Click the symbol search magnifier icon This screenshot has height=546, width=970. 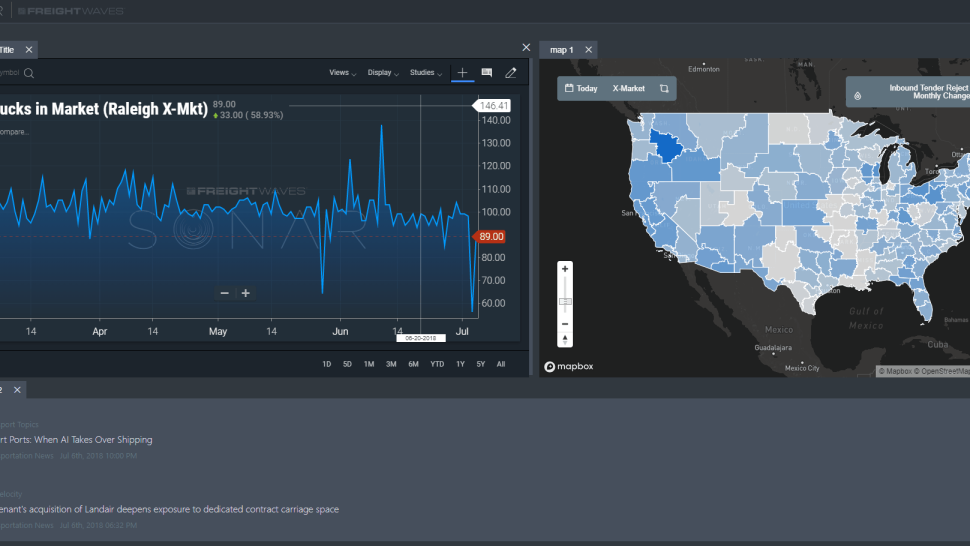pyautogui.click(x=29, y=73)
